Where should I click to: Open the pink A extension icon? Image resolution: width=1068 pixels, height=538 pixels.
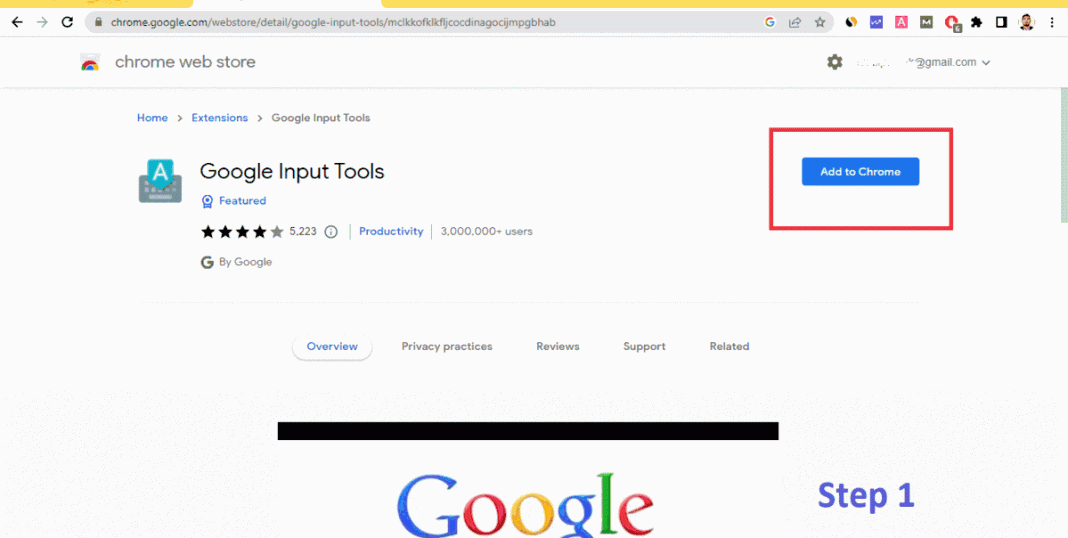[901, 22]
